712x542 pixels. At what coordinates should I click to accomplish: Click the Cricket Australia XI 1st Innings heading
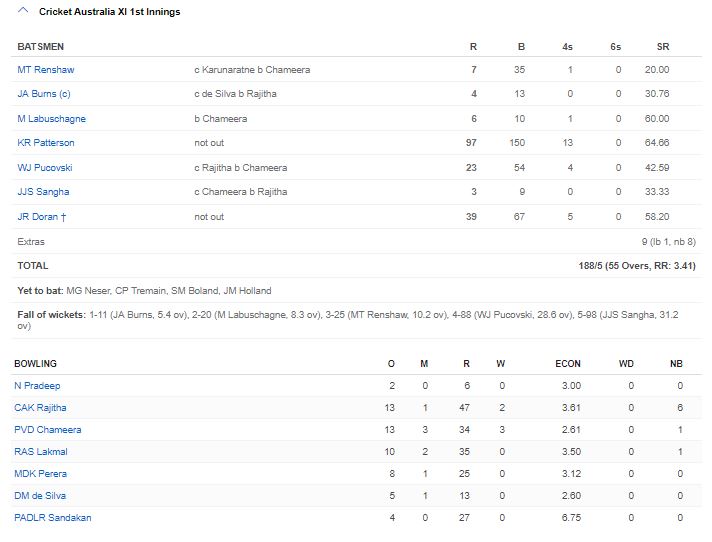(x=110, y=12)
